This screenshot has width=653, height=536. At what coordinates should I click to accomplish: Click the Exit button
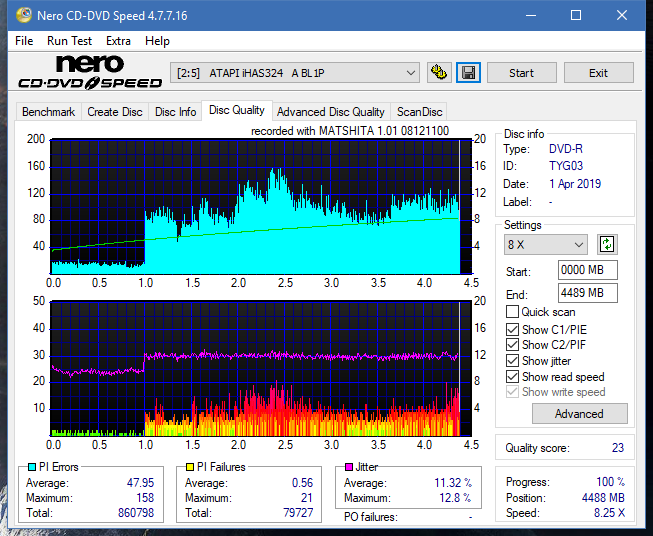tap(598, 73)
